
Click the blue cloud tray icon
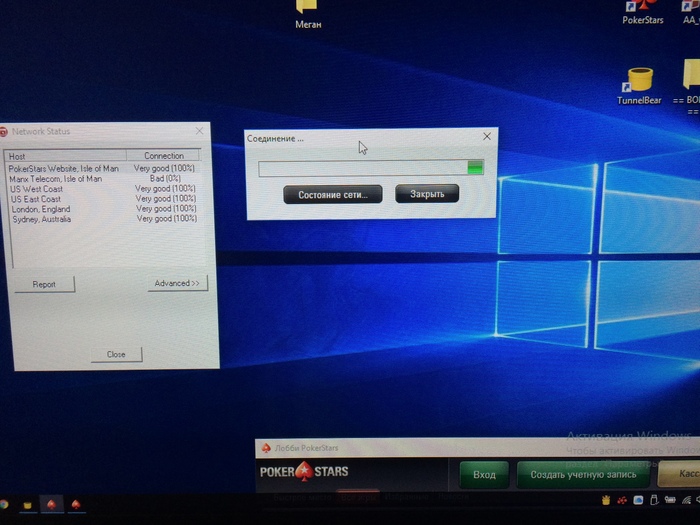[x=638, y=500]
